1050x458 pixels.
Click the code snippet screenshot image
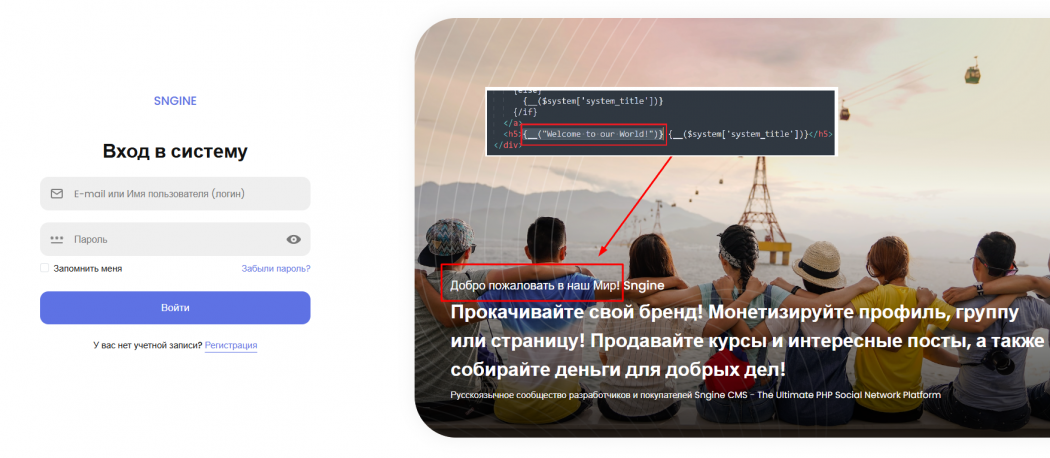[662, 122]
